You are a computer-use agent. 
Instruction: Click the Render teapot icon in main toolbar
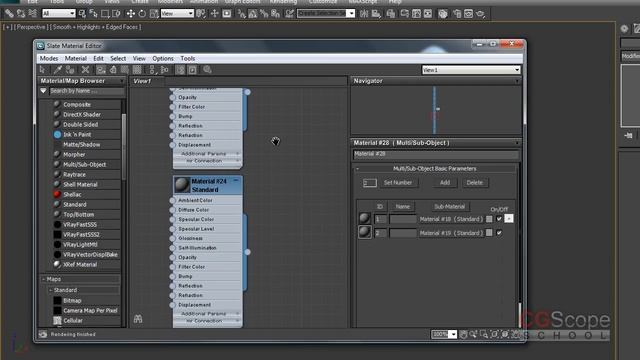click(480, 13)
